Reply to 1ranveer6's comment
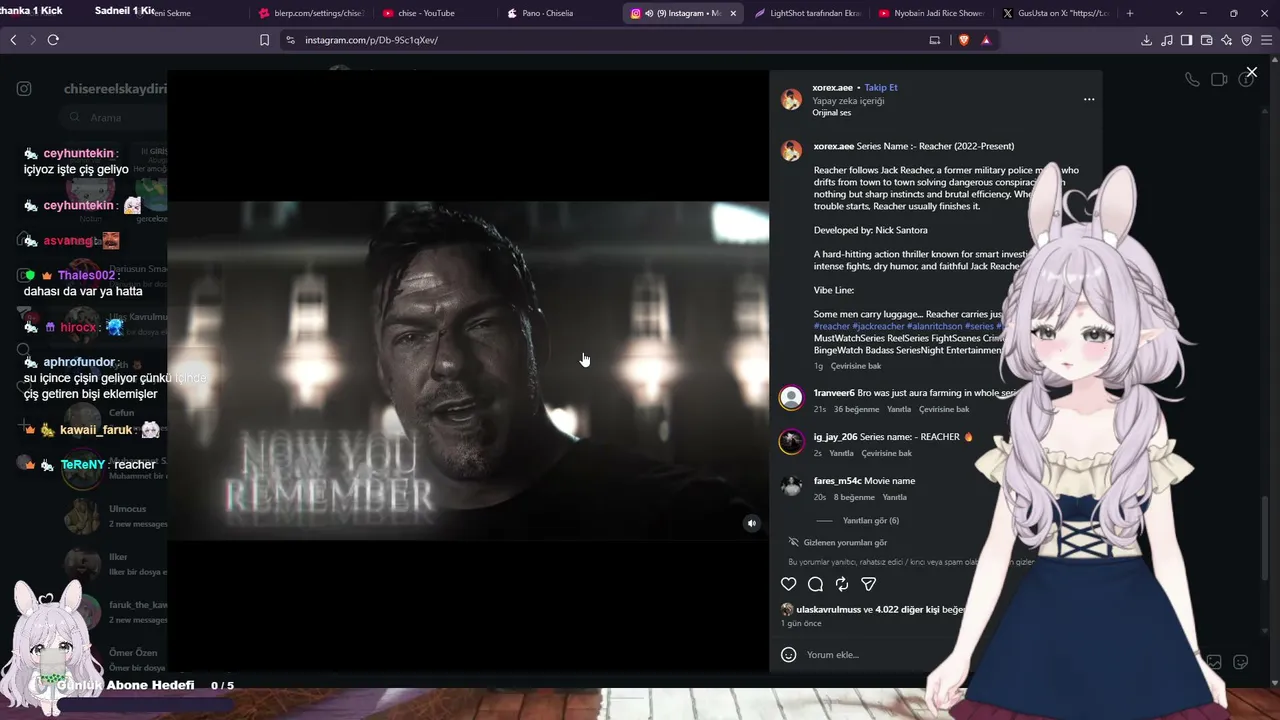1280x720 pixels. point(899,409)
